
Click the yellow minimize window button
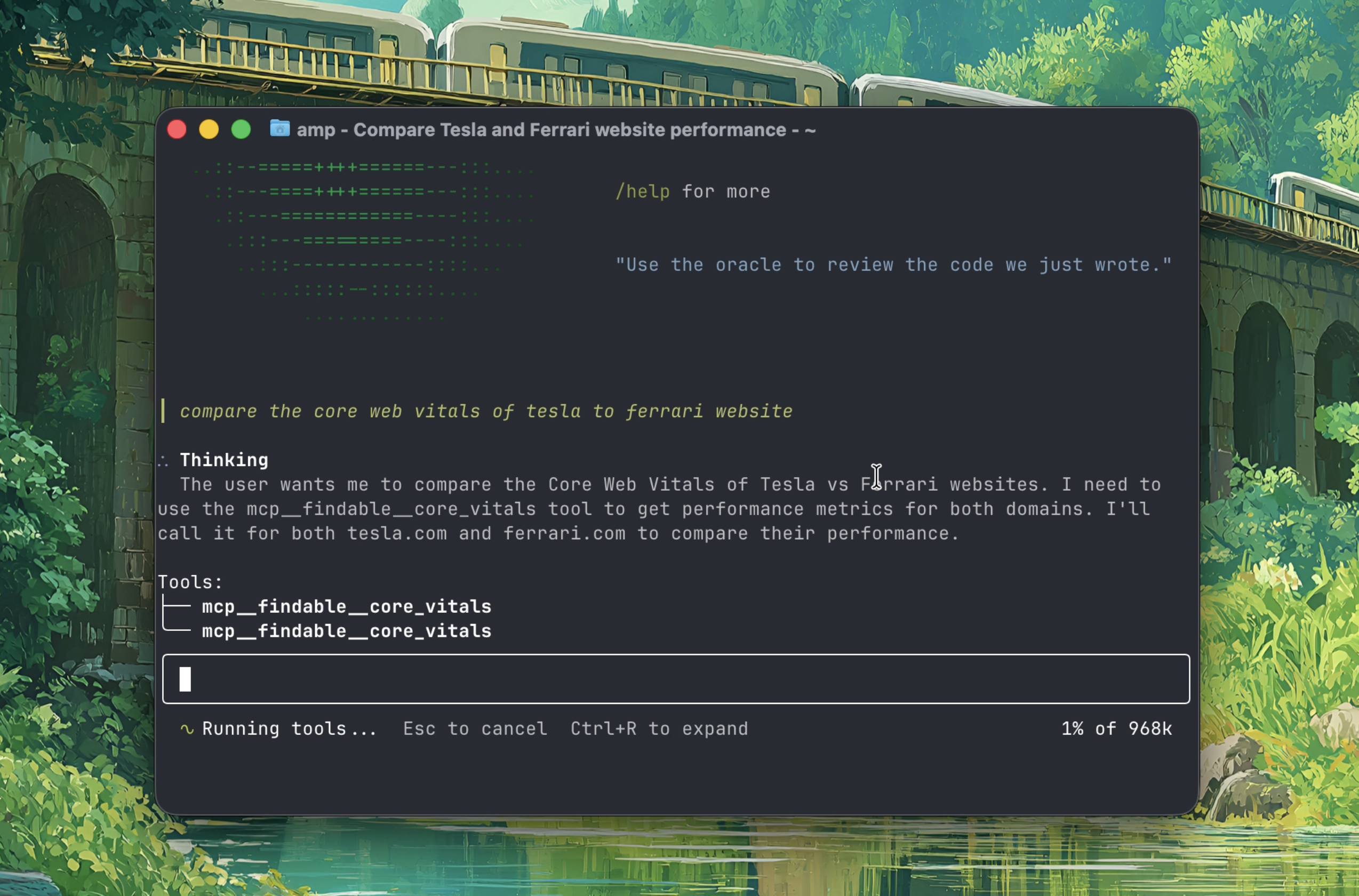point(209,129)
